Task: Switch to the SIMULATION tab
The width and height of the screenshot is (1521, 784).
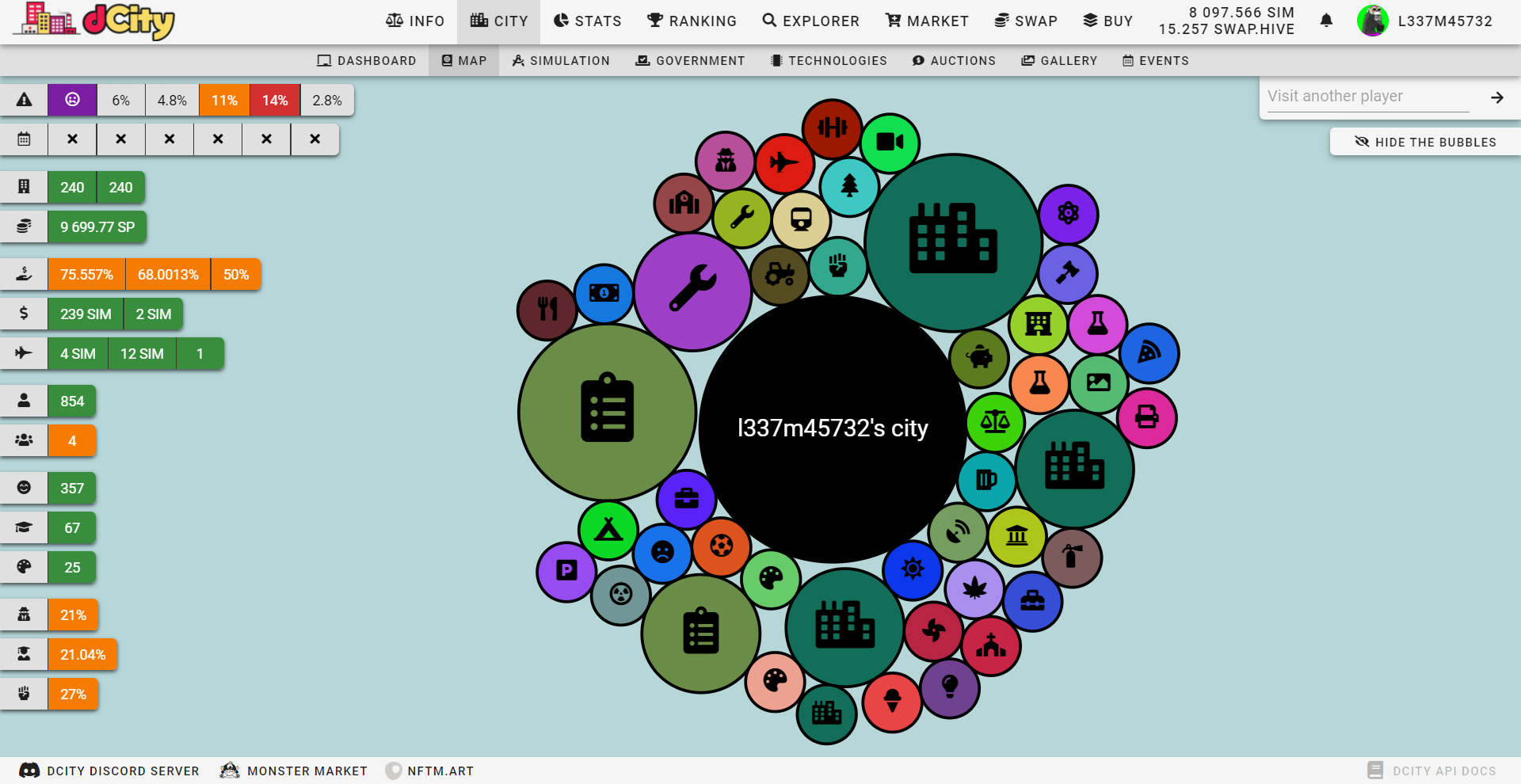Action: [561, 61]
